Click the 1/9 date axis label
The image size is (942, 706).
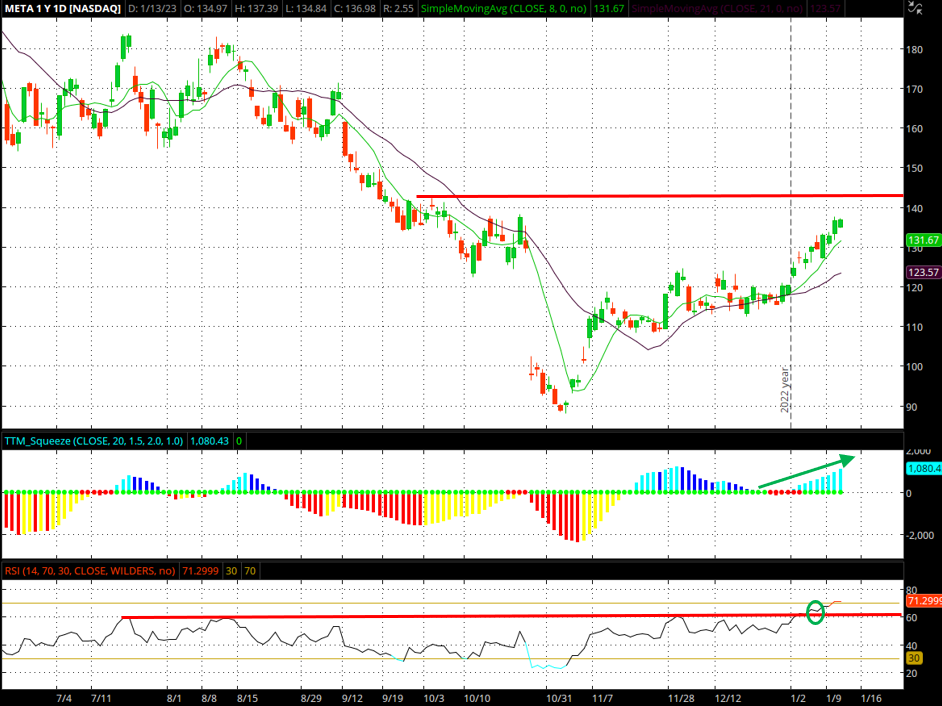click(x=834, y=698)
